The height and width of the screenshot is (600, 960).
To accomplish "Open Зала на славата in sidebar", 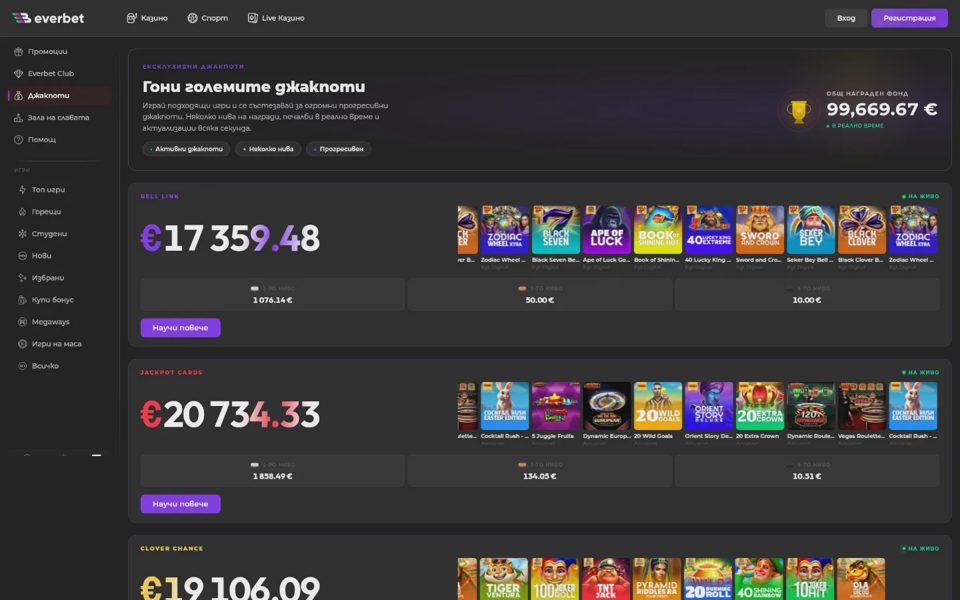I will point(58,118).
